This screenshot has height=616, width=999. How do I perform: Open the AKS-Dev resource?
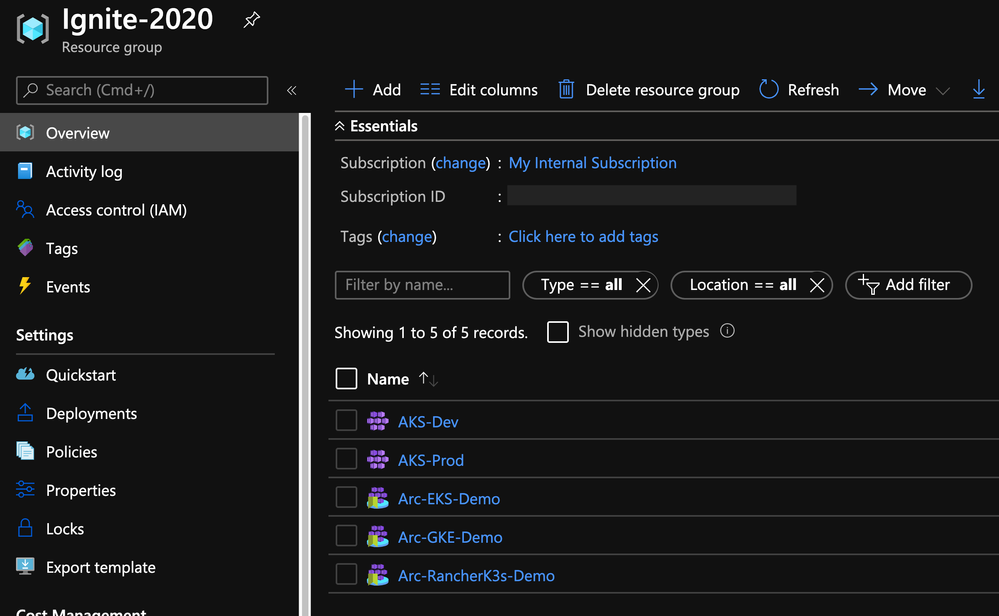pyautogui.click(x=428, y=422)
